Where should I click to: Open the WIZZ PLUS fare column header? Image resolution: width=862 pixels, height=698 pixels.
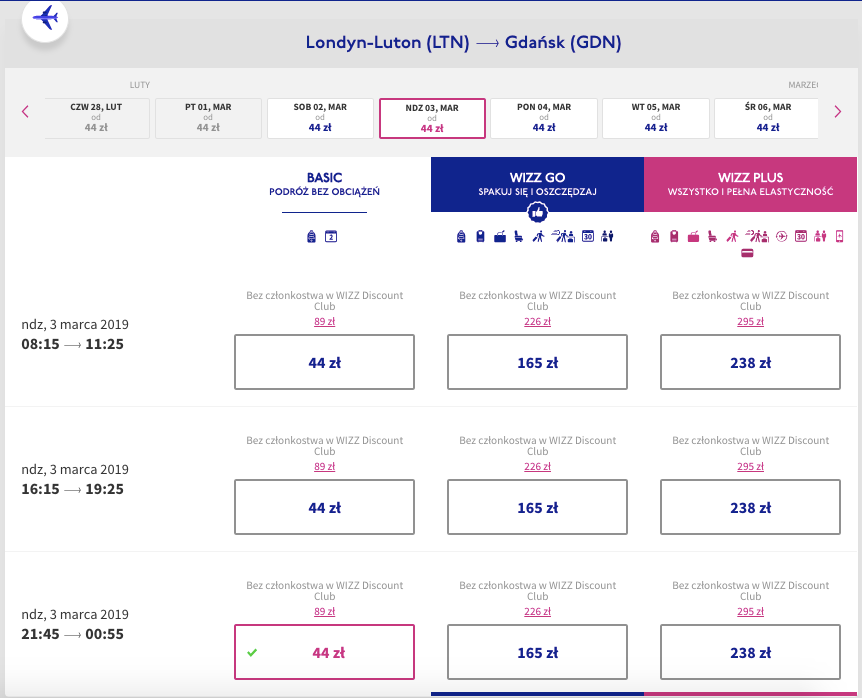click(750, 184)
